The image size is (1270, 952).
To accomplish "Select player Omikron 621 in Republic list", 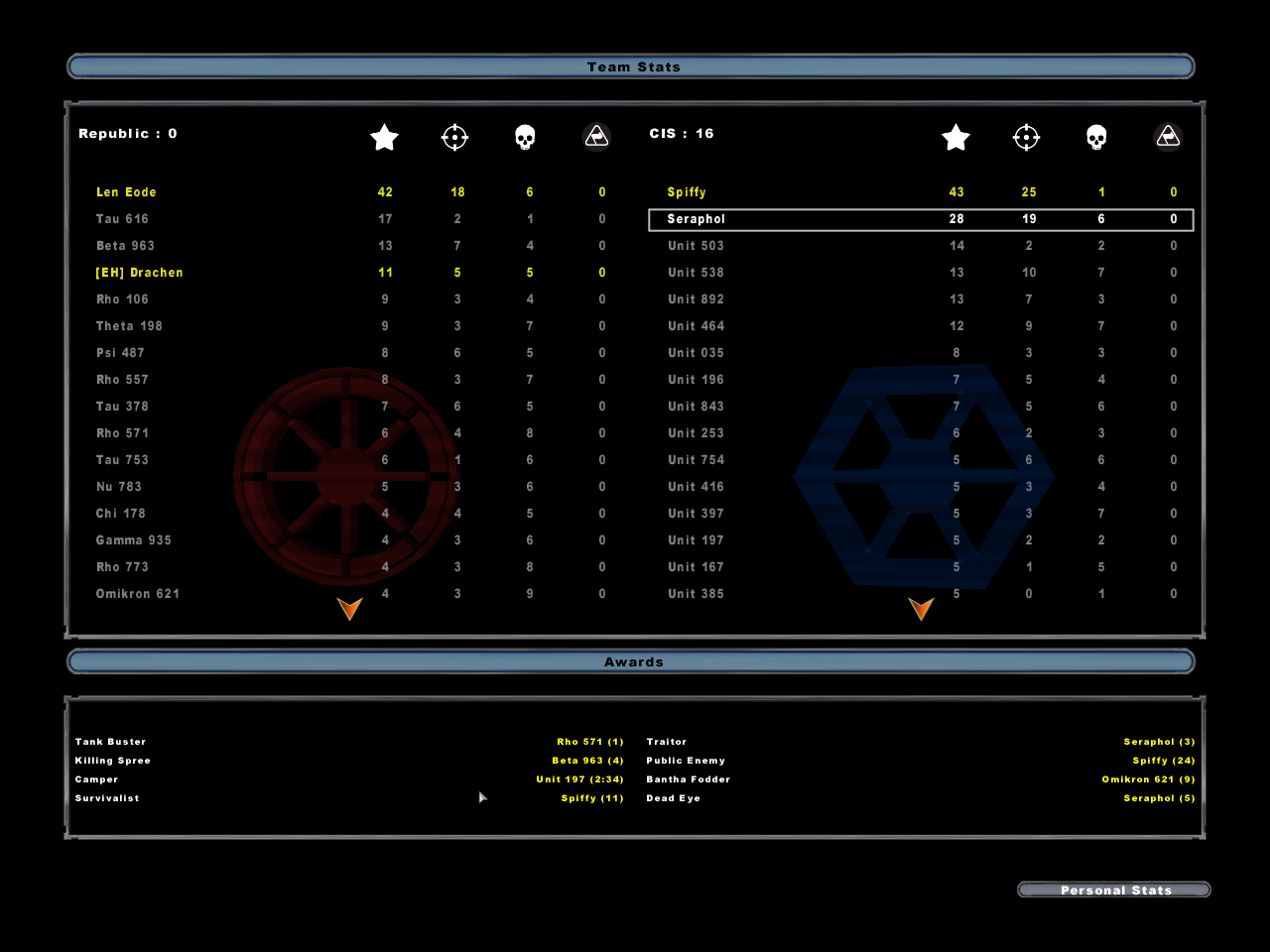I will [138, 594].
